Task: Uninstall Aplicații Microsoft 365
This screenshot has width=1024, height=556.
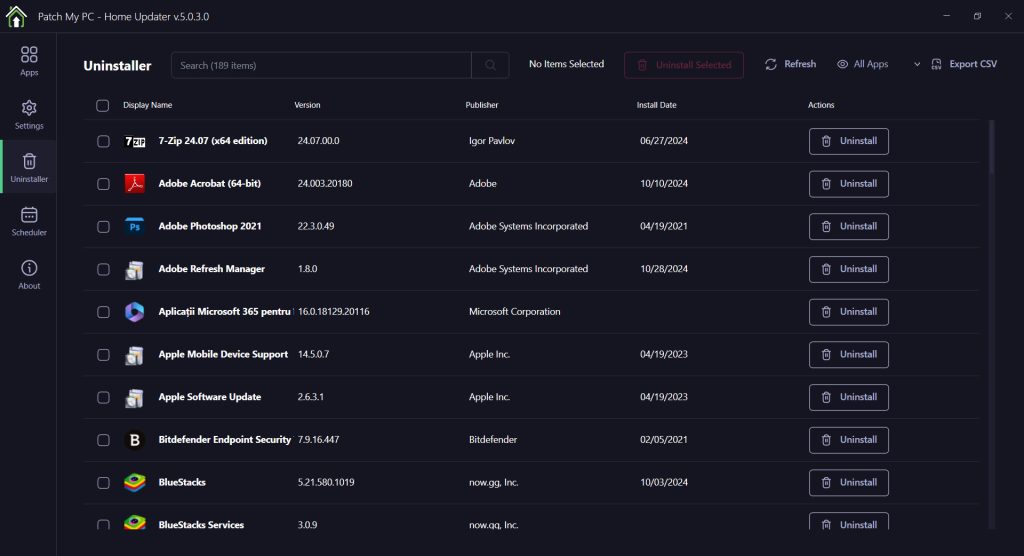Action: 848,312
